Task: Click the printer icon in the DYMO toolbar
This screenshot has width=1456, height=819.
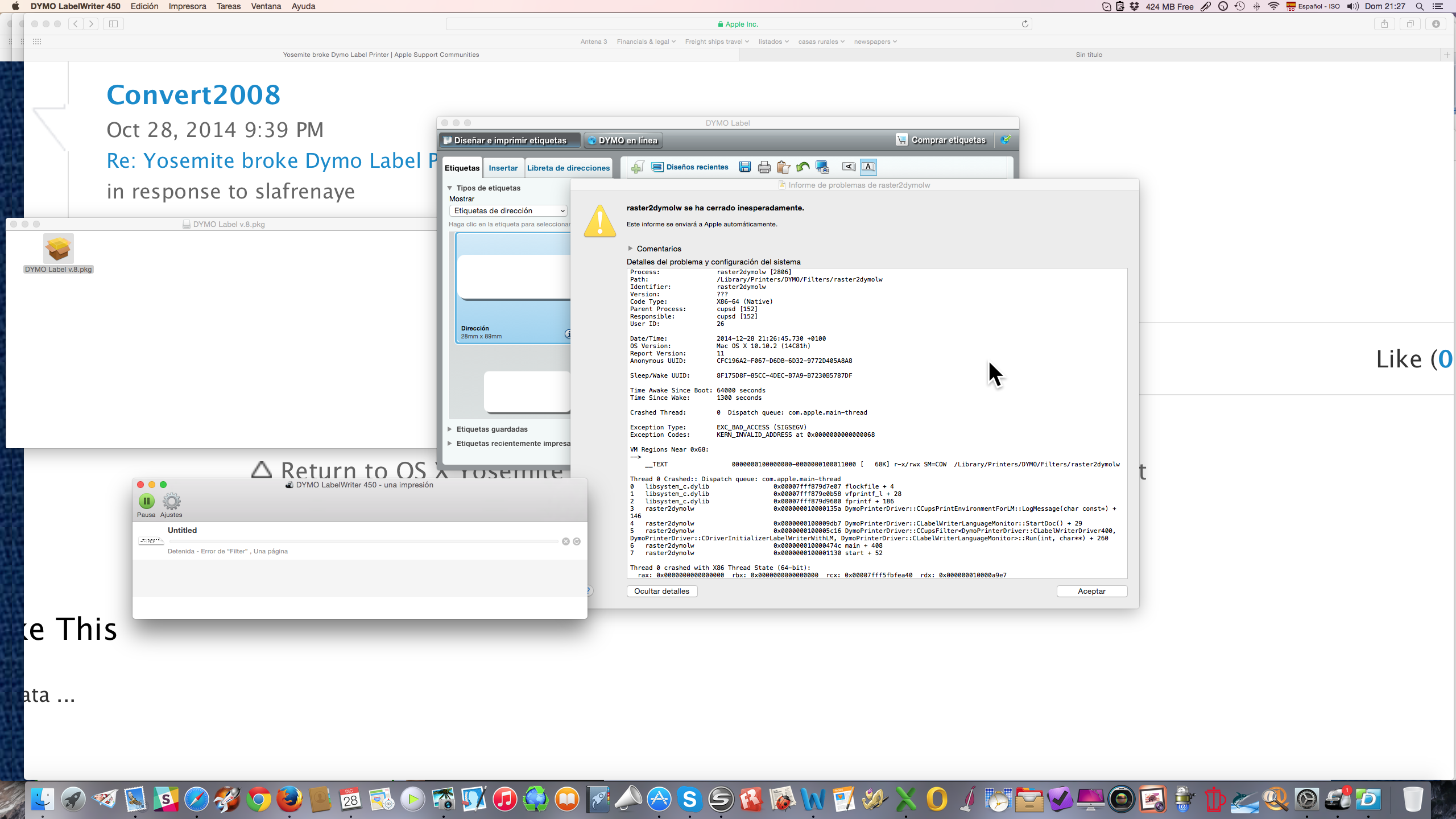Action: coord(764,167)
